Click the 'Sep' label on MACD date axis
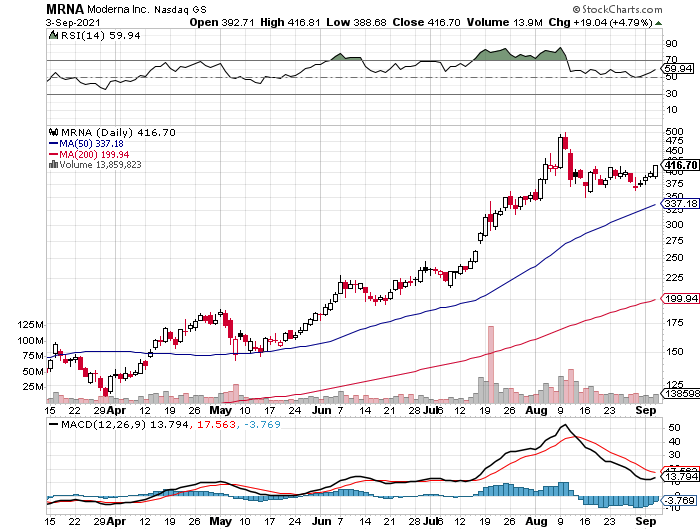Viewport: 700px width, 530px height. click(x=646, y=521)
